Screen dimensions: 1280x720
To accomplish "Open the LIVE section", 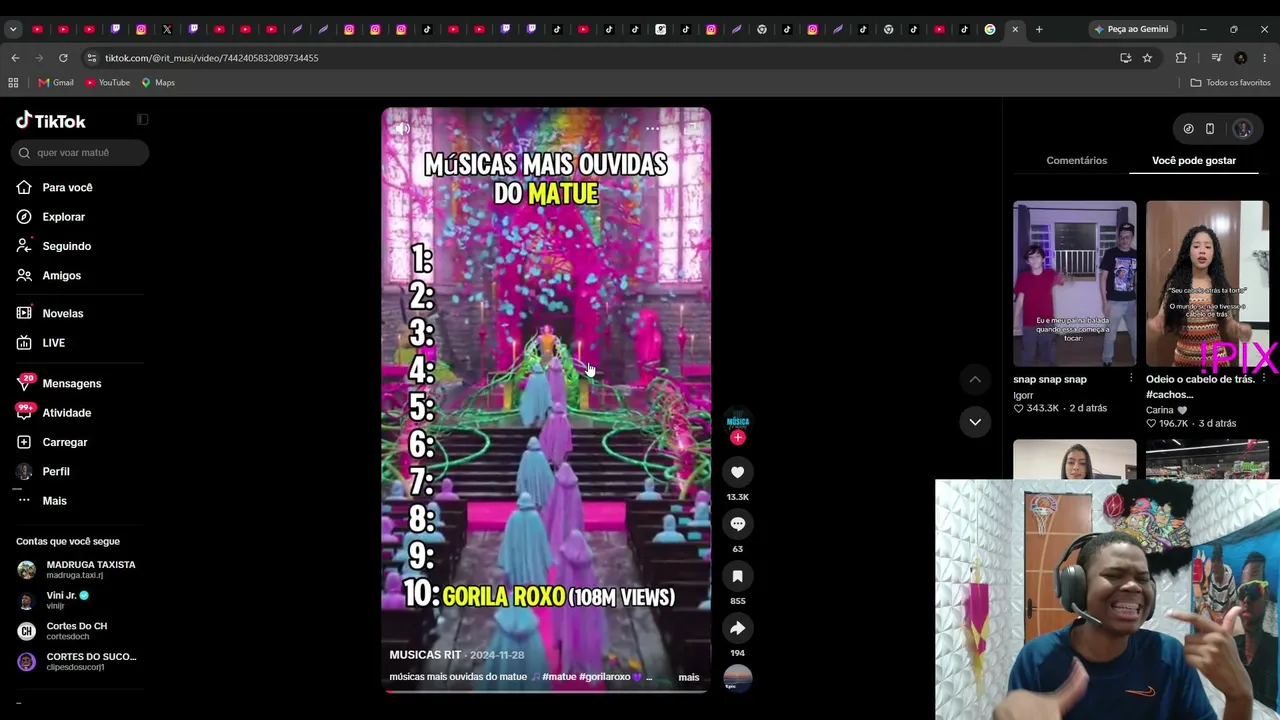I will (53, 343).
